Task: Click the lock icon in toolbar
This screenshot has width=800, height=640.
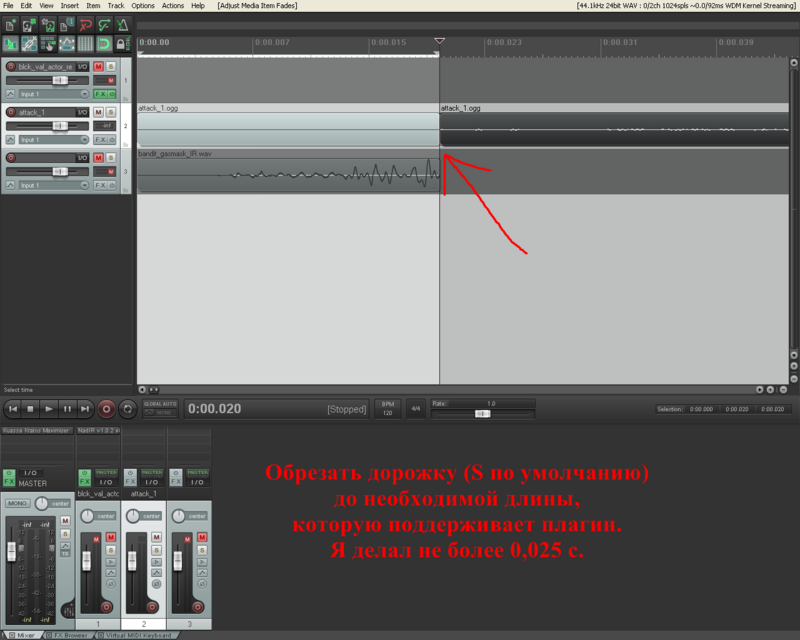Action: [122, 44]
